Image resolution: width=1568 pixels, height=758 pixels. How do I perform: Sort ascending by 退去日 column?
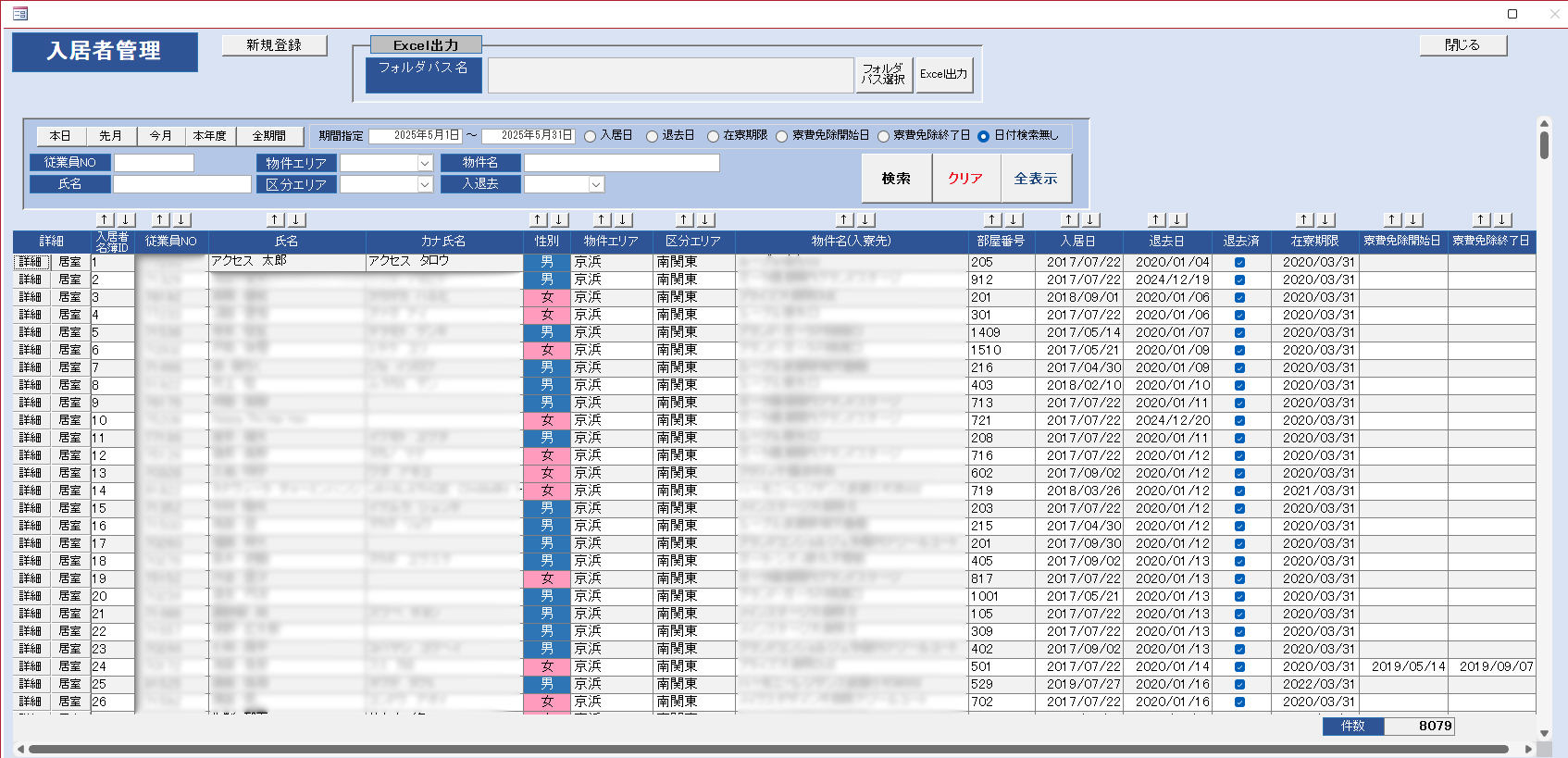click(x=1157, y=219)
